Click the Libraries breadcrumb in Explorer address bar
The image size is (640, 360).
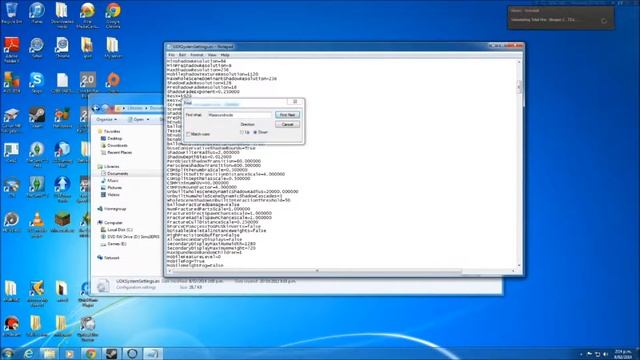(x=135, y=108)
